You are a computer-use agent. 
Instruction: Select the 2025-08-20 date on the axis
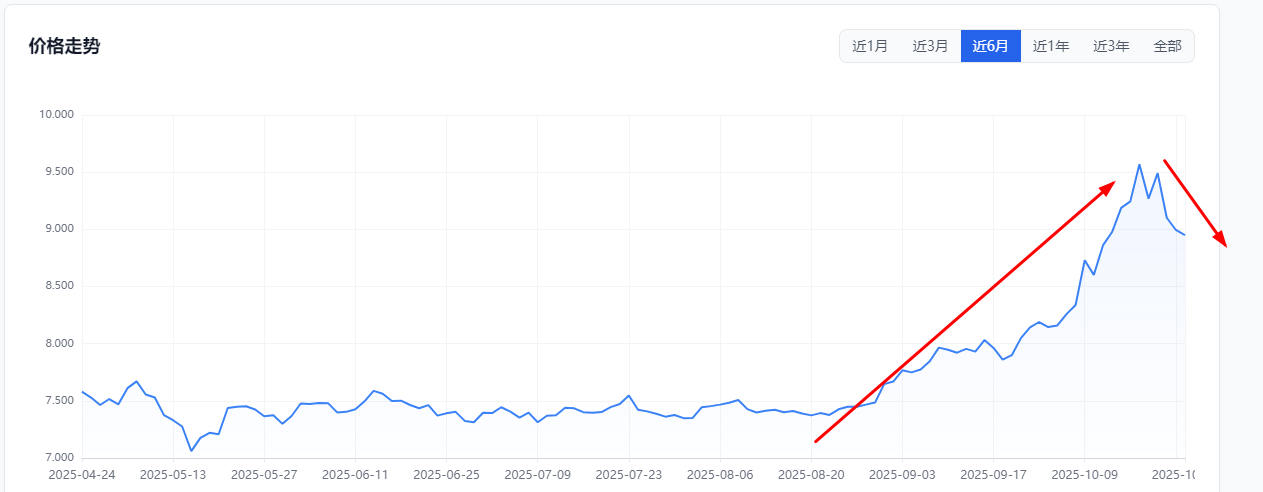(x=811, y=474)
